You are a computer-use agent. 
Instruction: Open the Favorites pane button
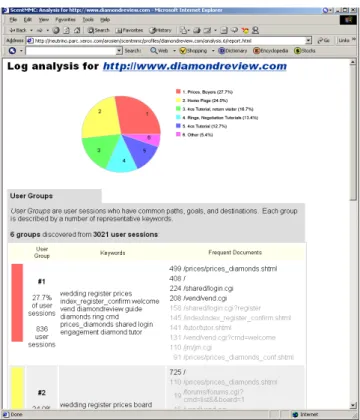tap(129, 30)
